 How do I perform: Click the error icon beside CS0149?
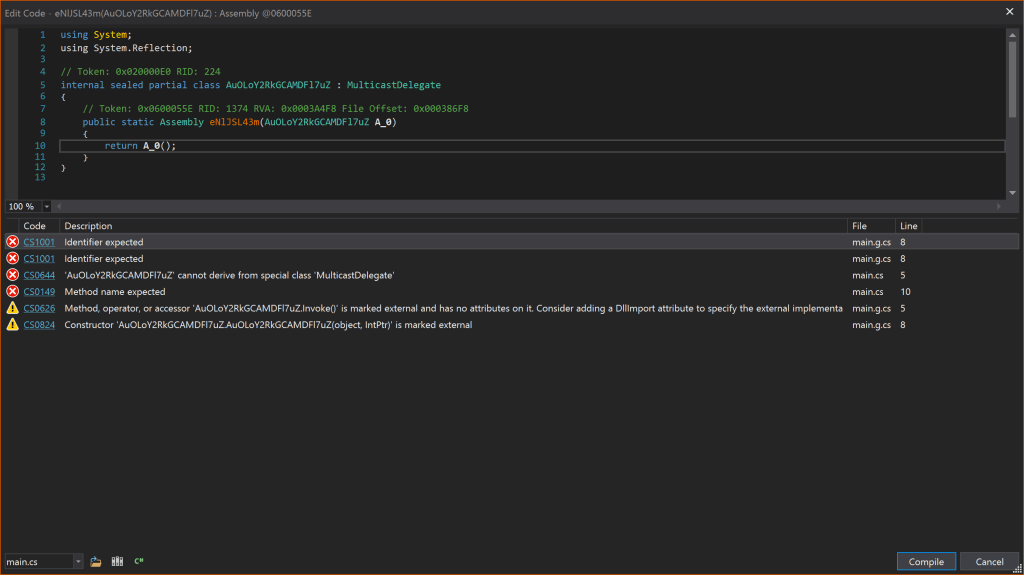[12, 292]
